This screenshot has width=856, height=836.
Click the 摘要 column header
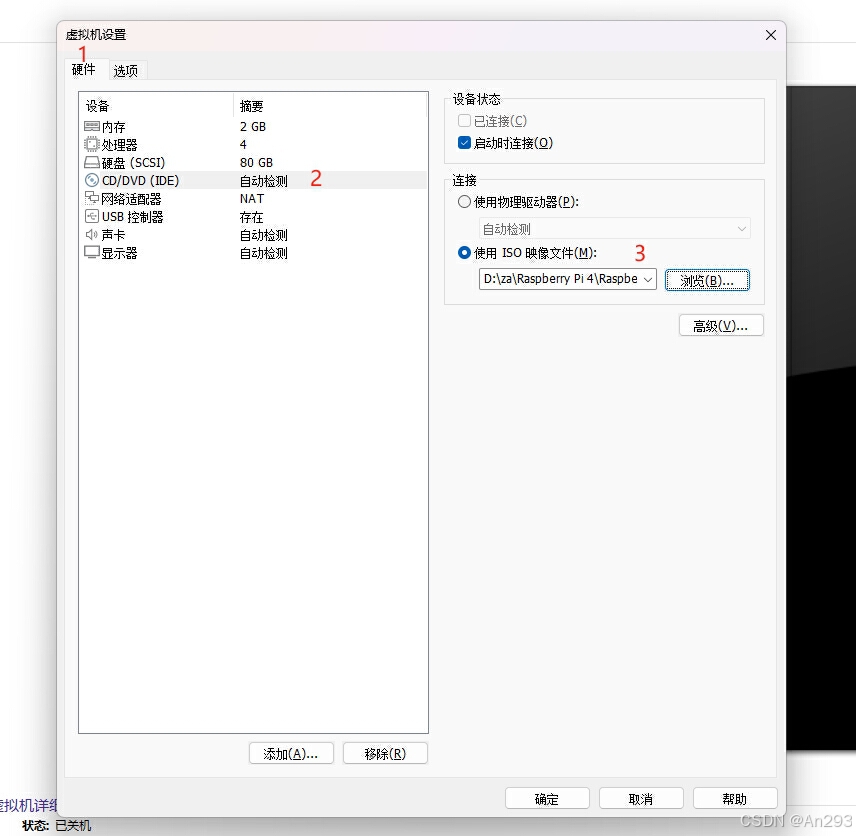pos(252,106)
